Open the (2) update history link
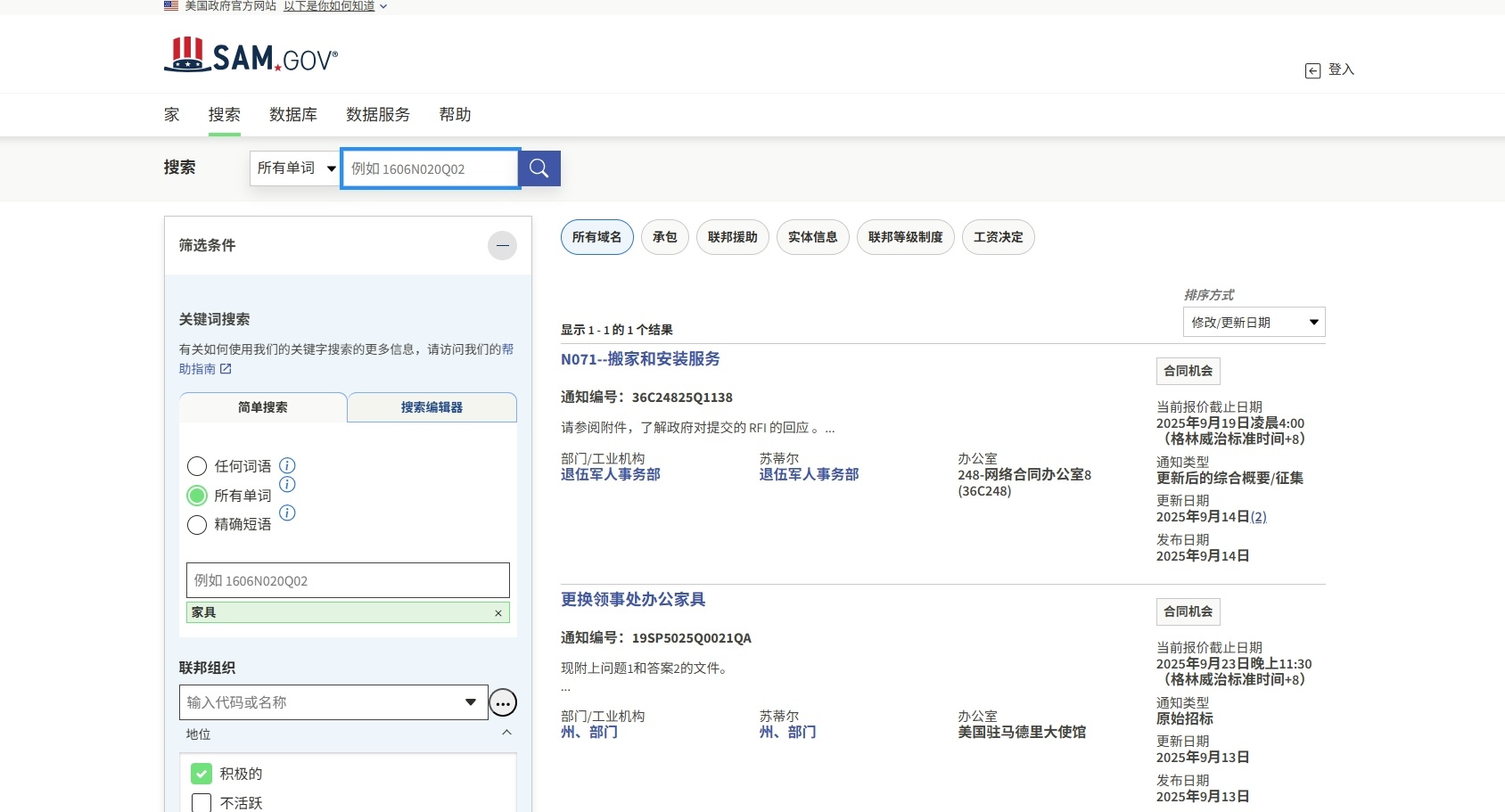Viewport: 1505px width, 812px height. (x=1258, y=517)
